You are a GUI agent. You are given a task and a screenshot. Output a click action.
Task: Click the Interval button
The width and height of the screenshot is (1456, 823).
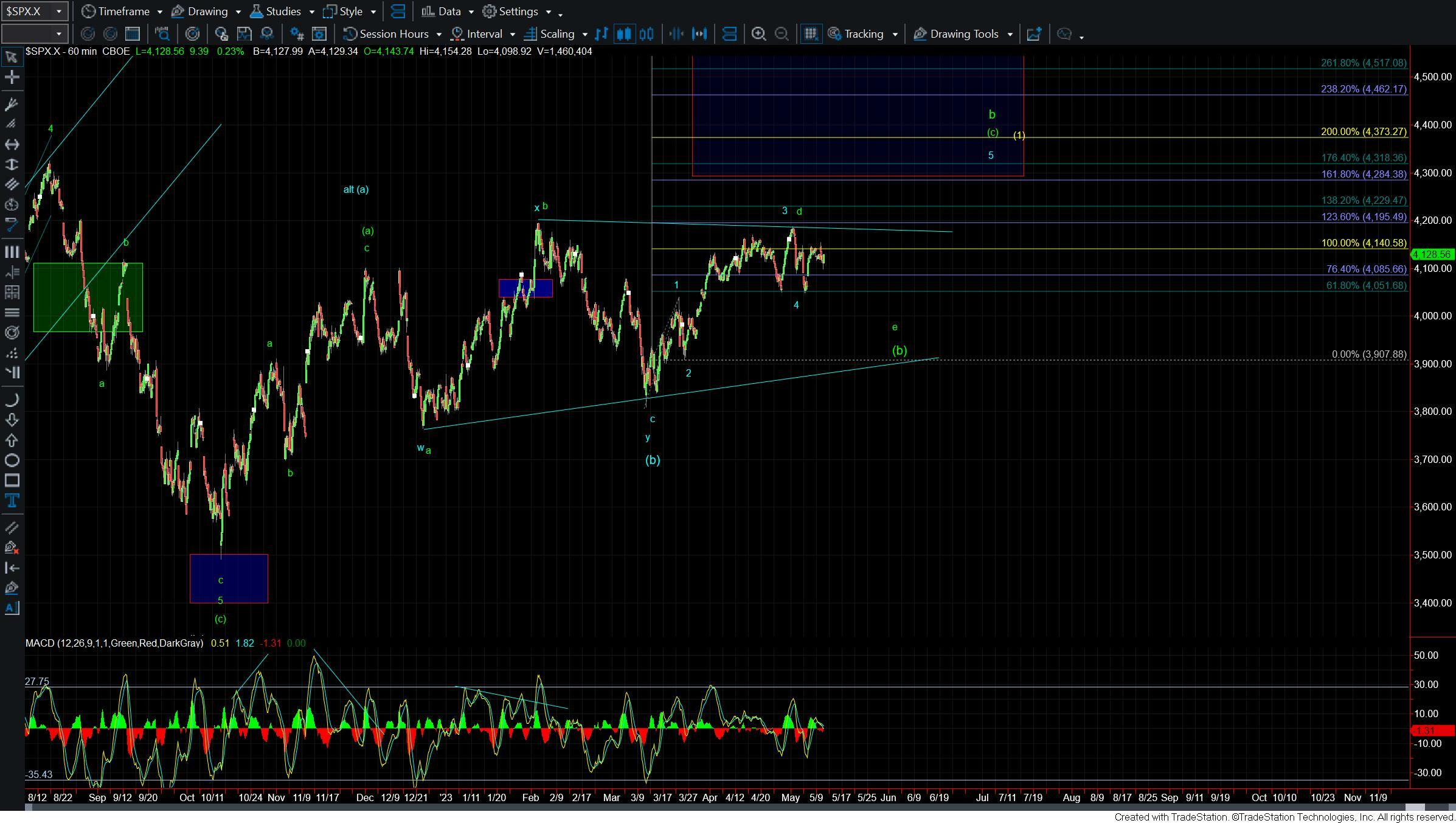click(x=476, y=34)
